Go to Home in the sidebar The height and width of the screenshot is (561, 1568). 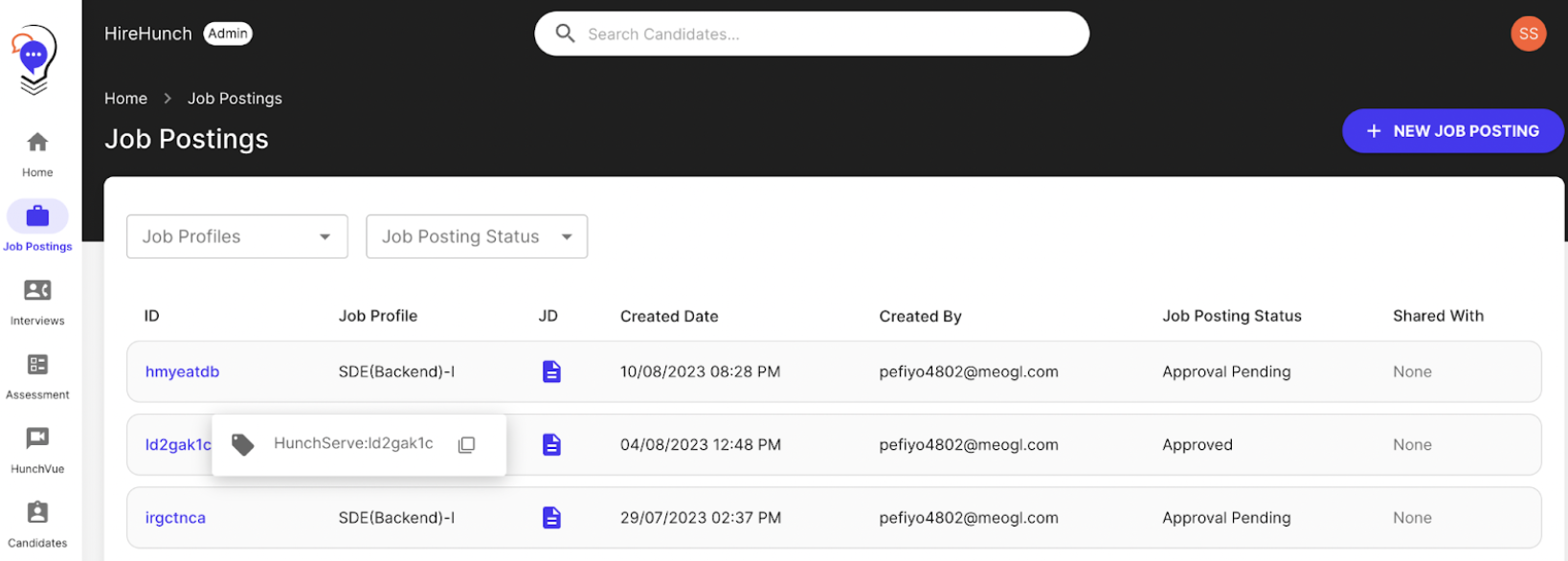(37, 154)
